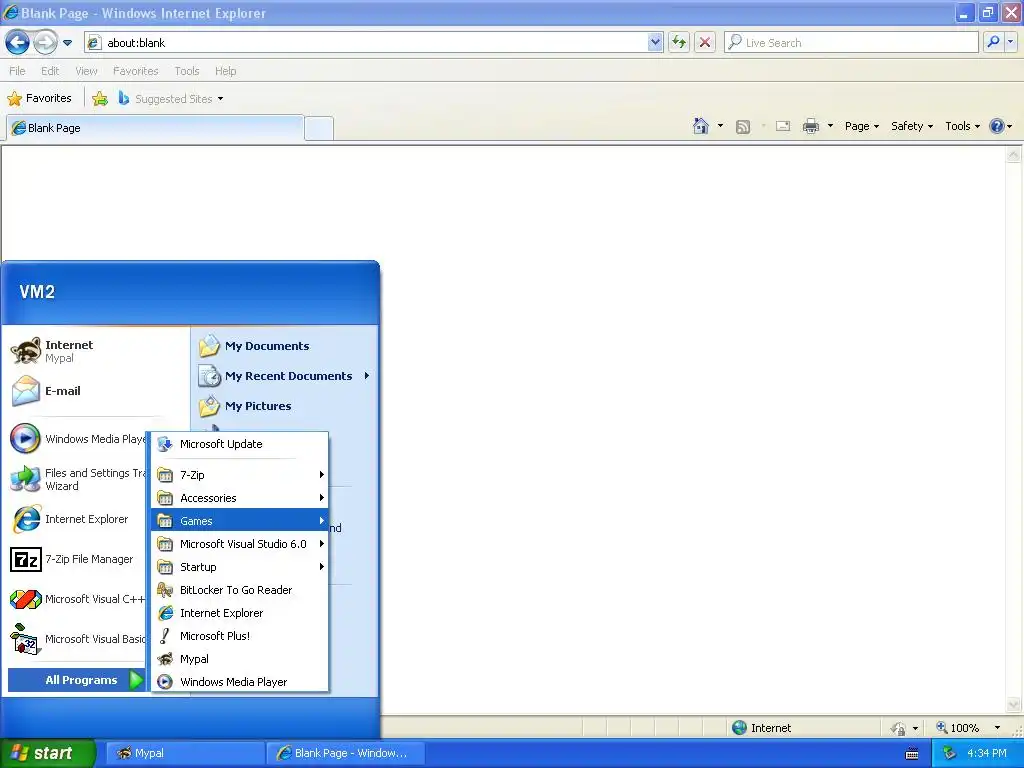Click the IE Back navigation button

click(18, 42)
